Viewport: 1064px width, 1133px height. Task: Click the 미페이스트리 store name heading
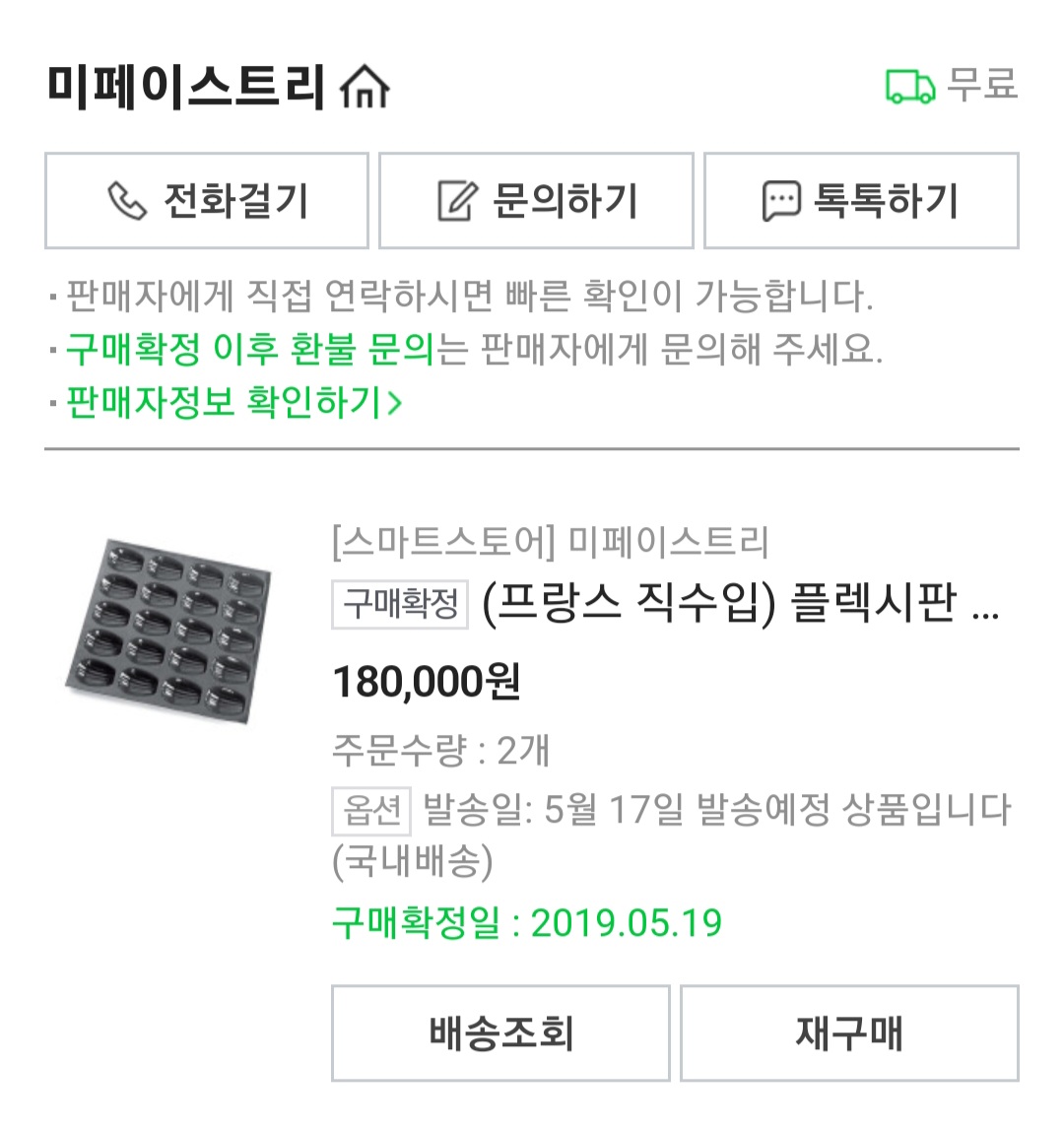click(186, 87)
